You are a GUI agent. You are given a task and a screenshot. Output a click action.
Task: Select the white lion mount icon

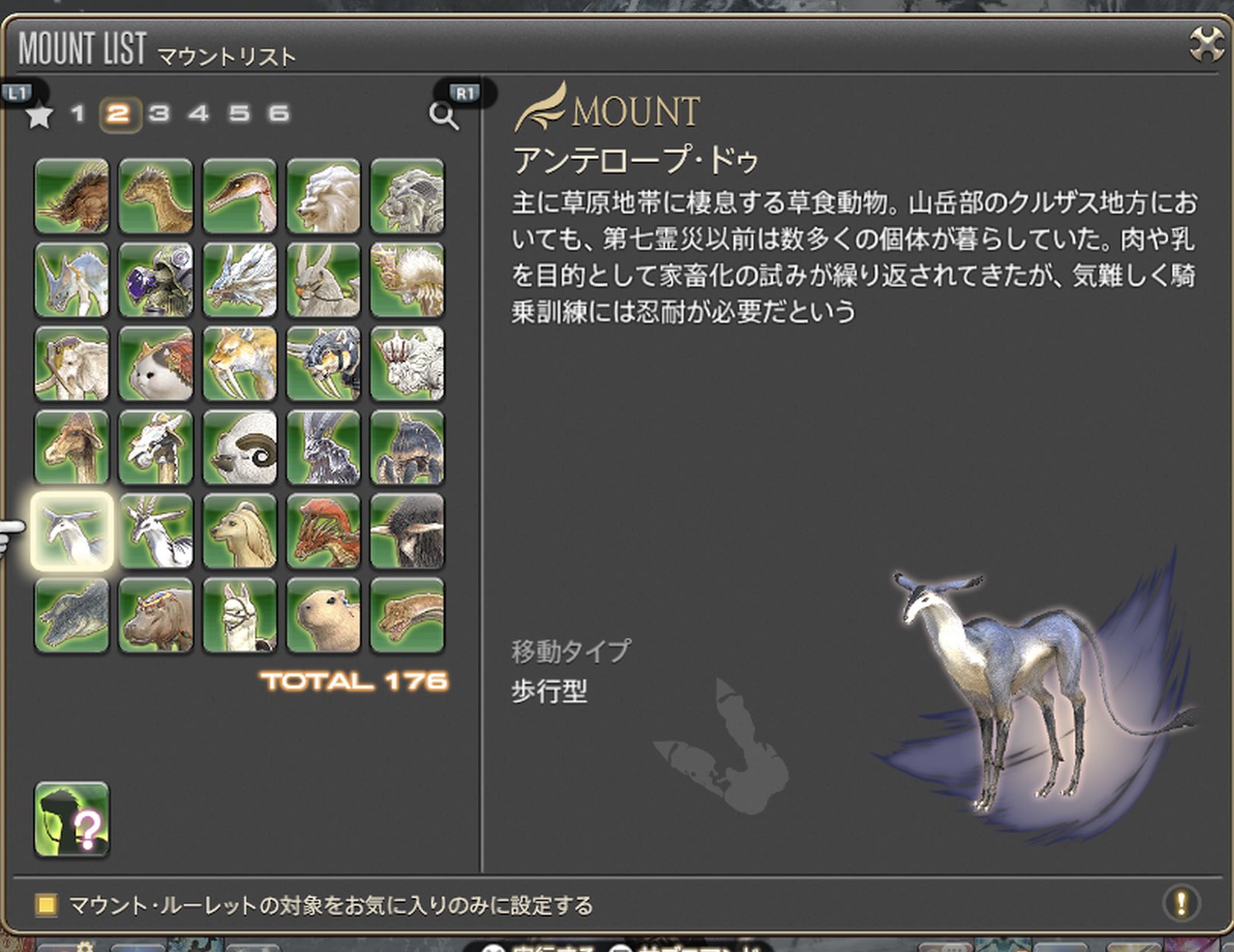click(x=323, y=196)
